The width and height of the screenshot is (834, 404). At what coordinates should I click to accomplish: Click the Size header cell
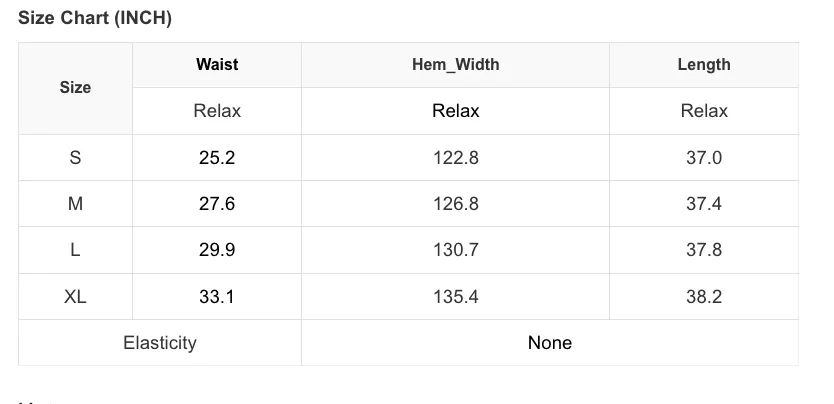click(x=75, y=87)
